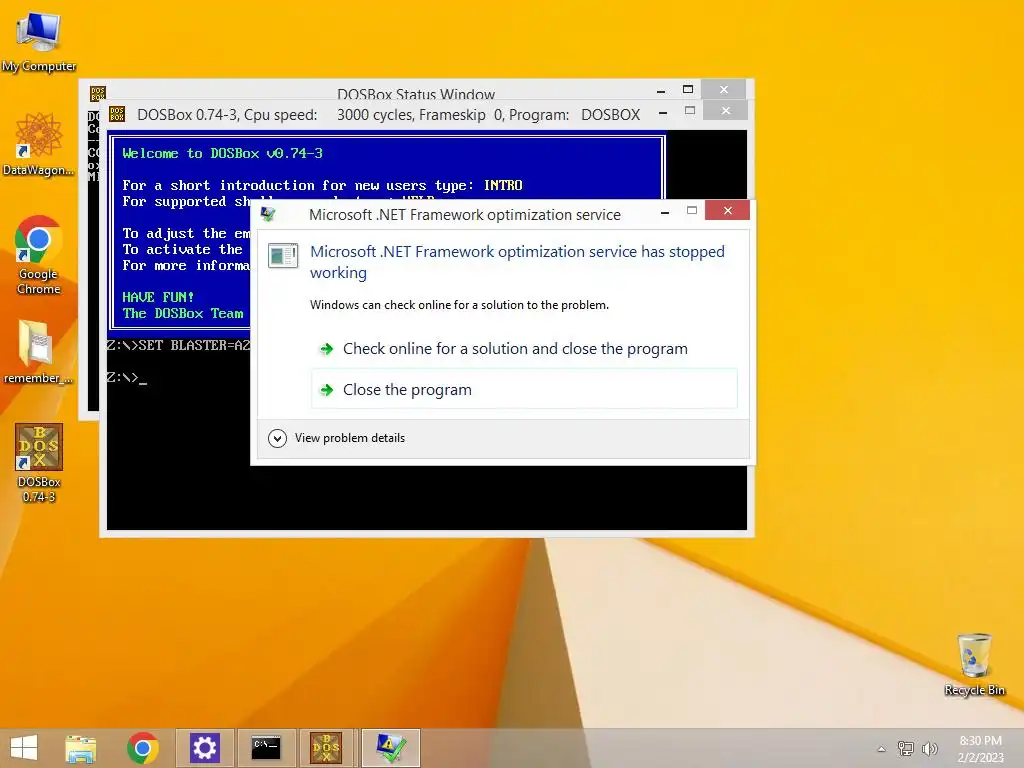
Task: Click 'Windows can check online' message text
Action: (x=459, y=305)
